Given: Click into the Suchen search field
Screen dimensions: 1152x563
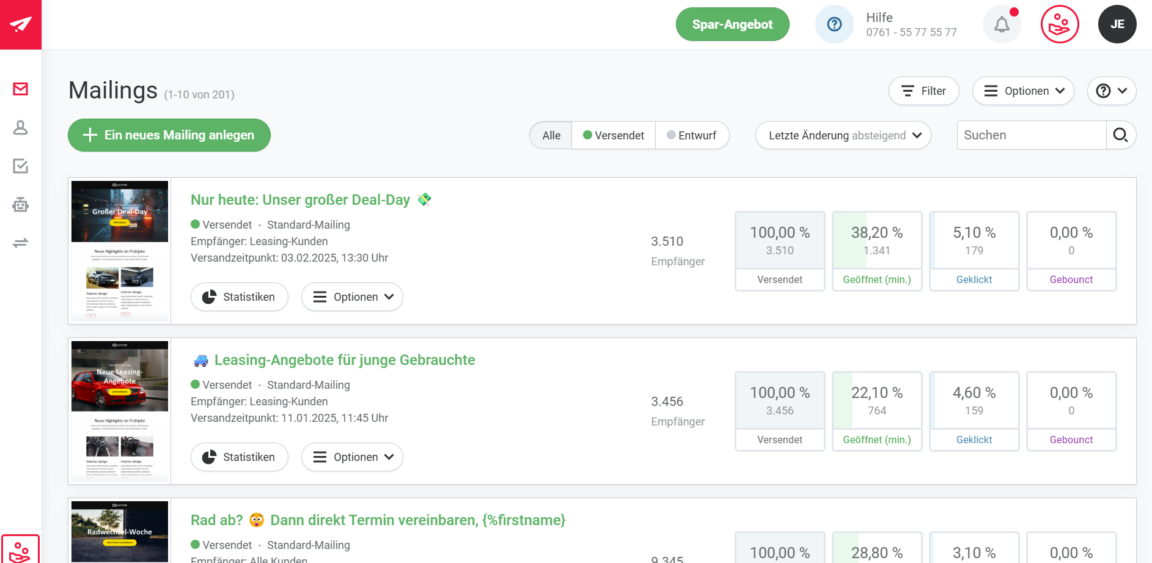Looking at the screenshot, I should (1030, 135).
